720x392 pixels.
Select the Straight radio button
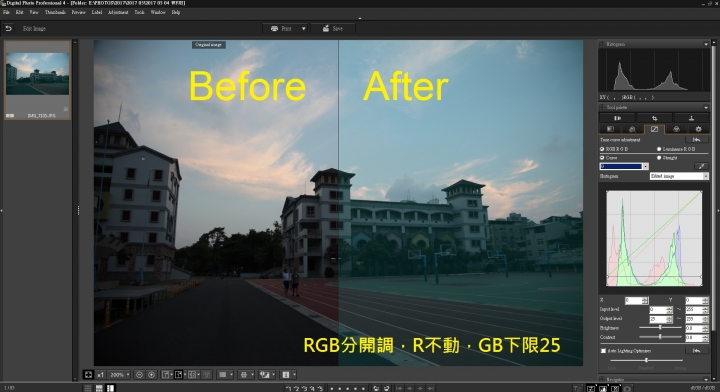(x=659, y=158)
